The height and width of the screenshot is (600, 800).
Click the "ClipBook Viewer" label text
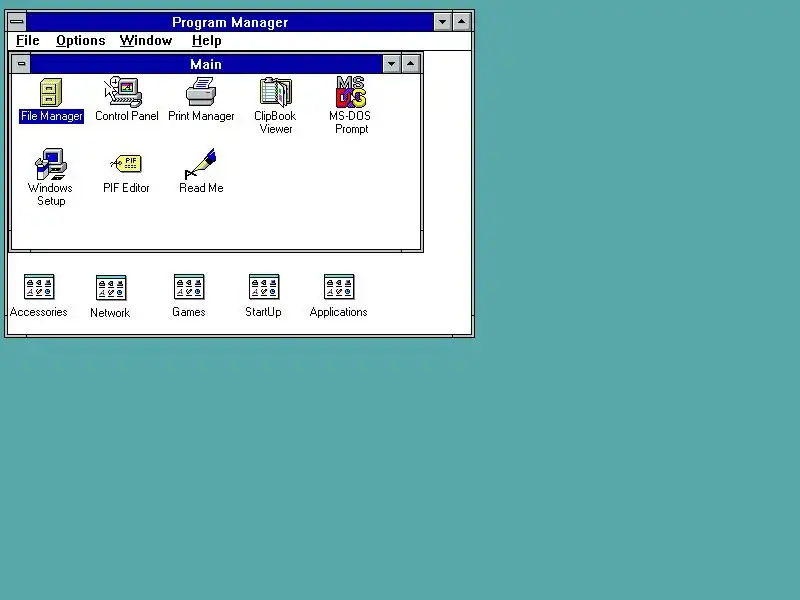276,122
